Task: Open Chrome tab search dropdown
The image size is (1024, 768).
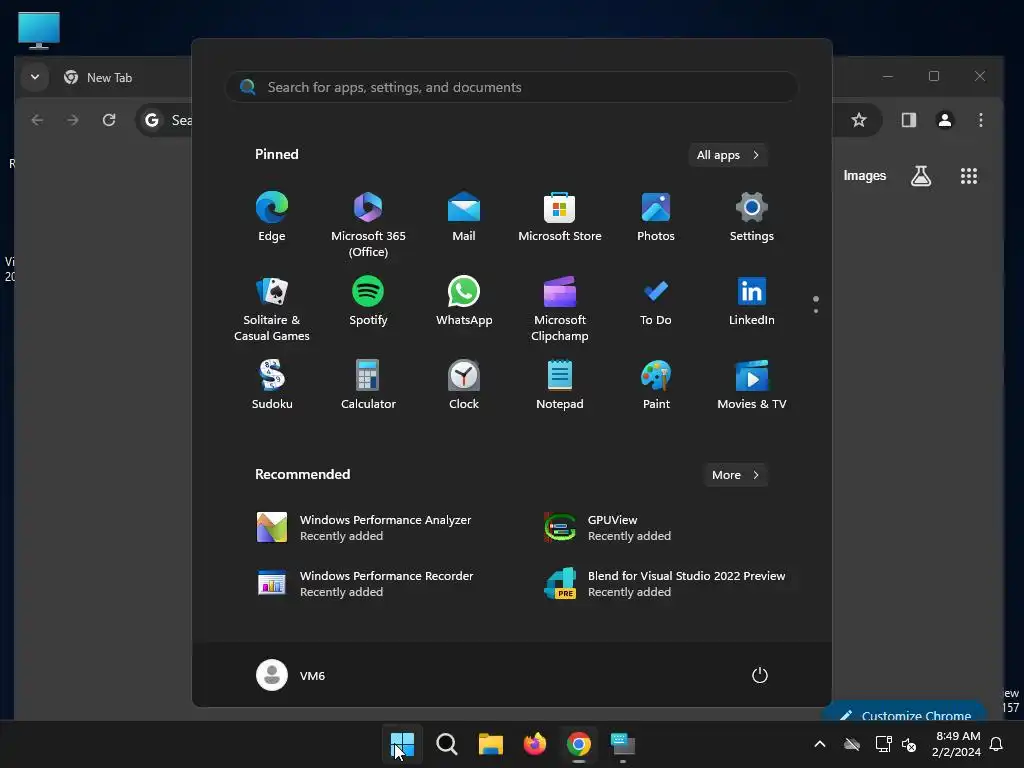Action: (35, 77)
